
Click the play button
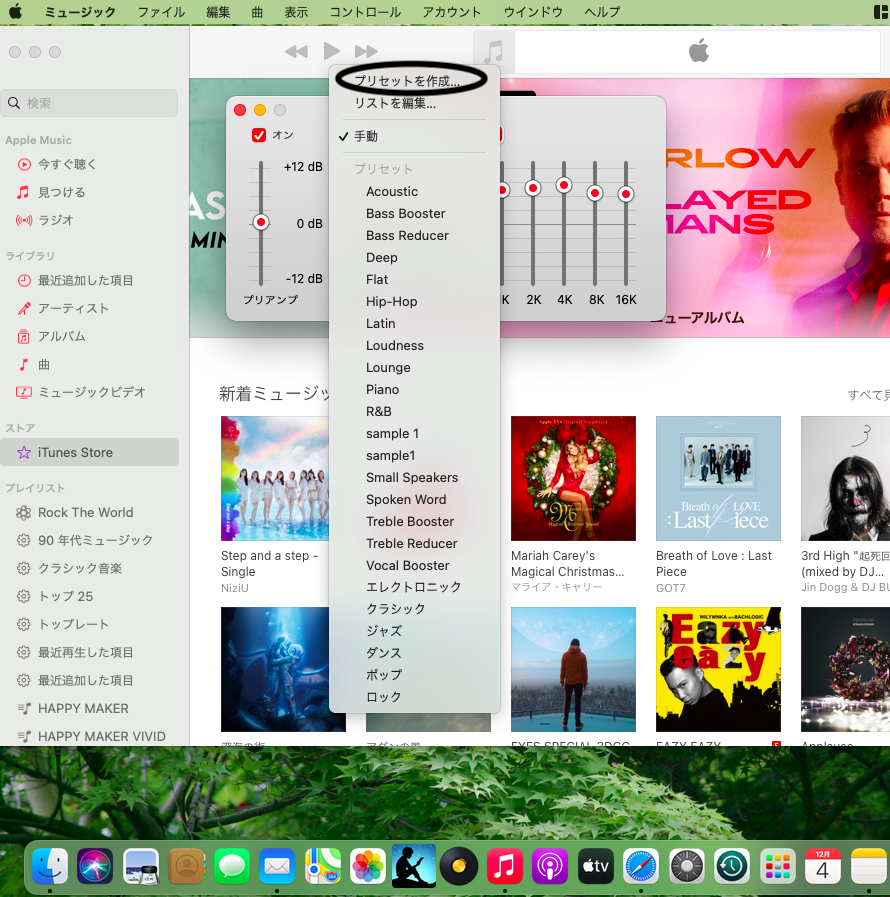pos(331,51)
